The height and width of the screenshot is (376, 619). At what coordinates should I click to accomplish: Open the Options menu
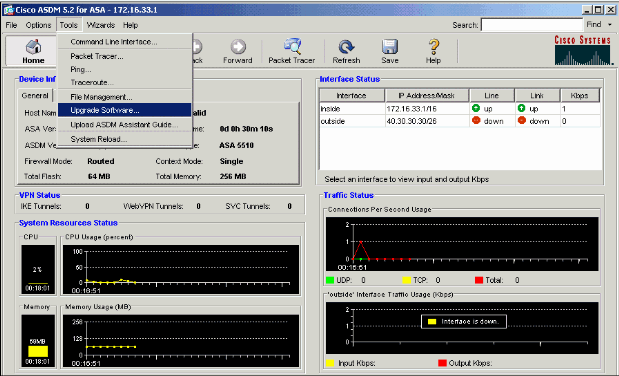[x=38, y=25]
